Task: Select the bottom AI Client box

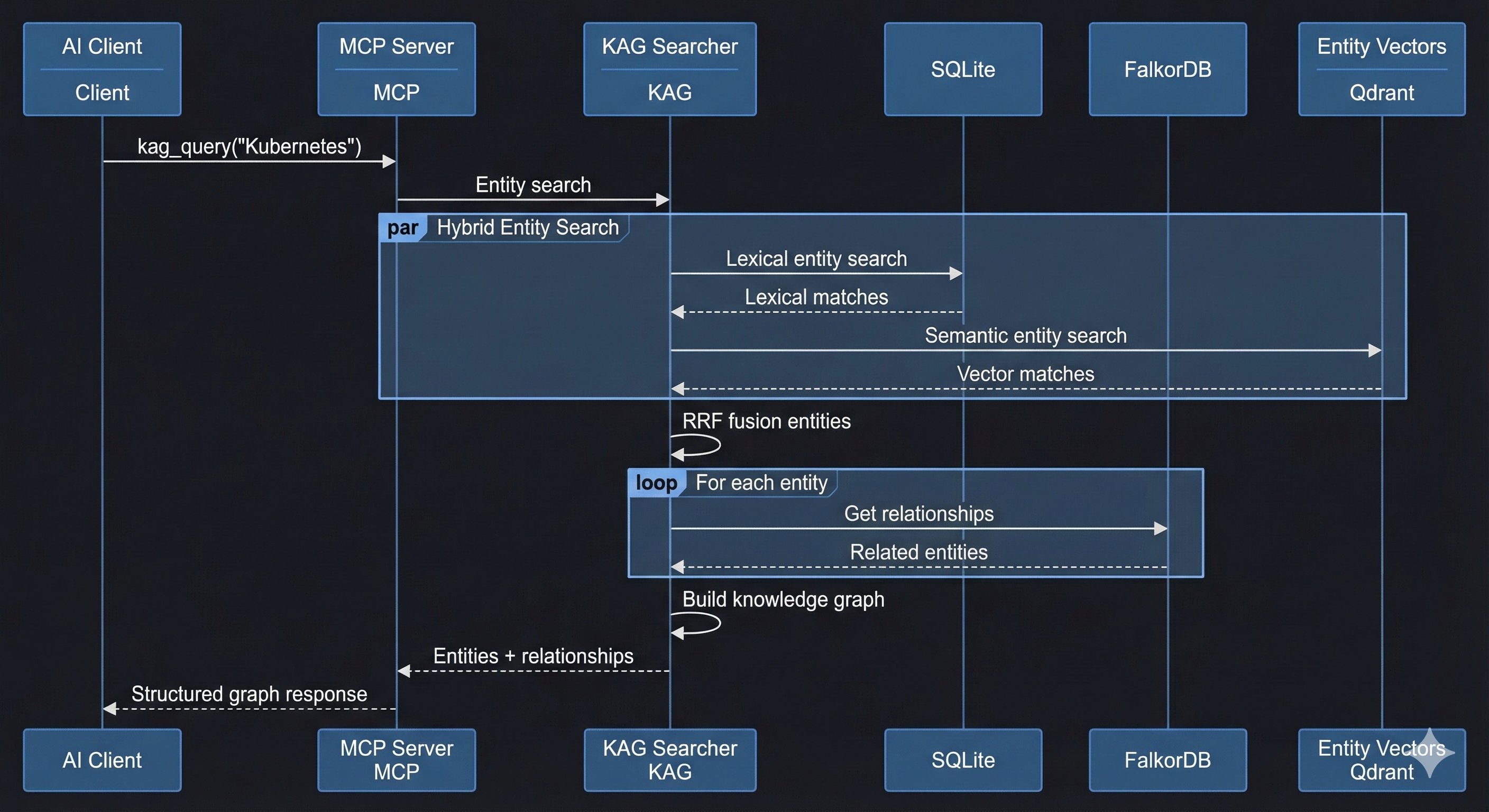Action: tap(102, 760)
